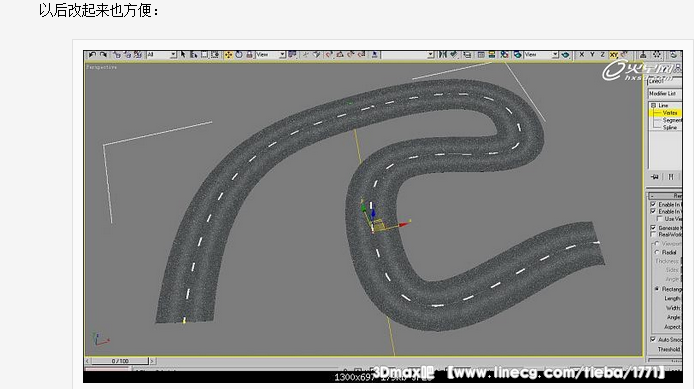
Task: Toggle the XY plane constraint button
Action: pos(614,55)
